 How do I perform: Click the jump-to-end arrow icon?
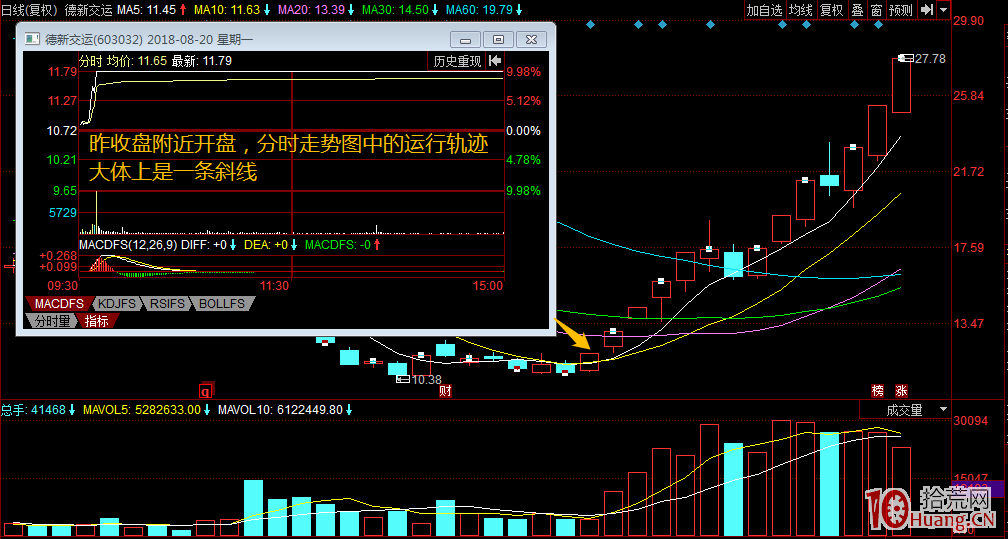point(926,10)
